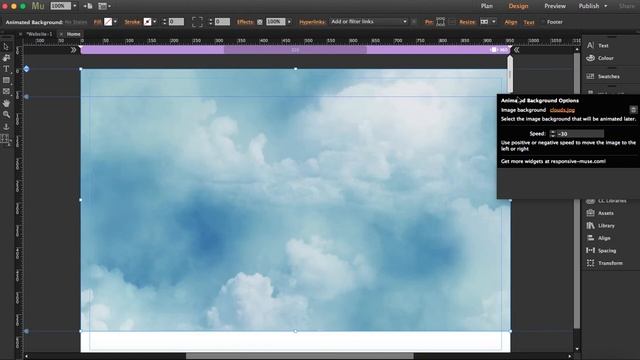Collapse right breakpoint bar double chevron
This screenshot has height=360, width=640.
coord(516,50)
